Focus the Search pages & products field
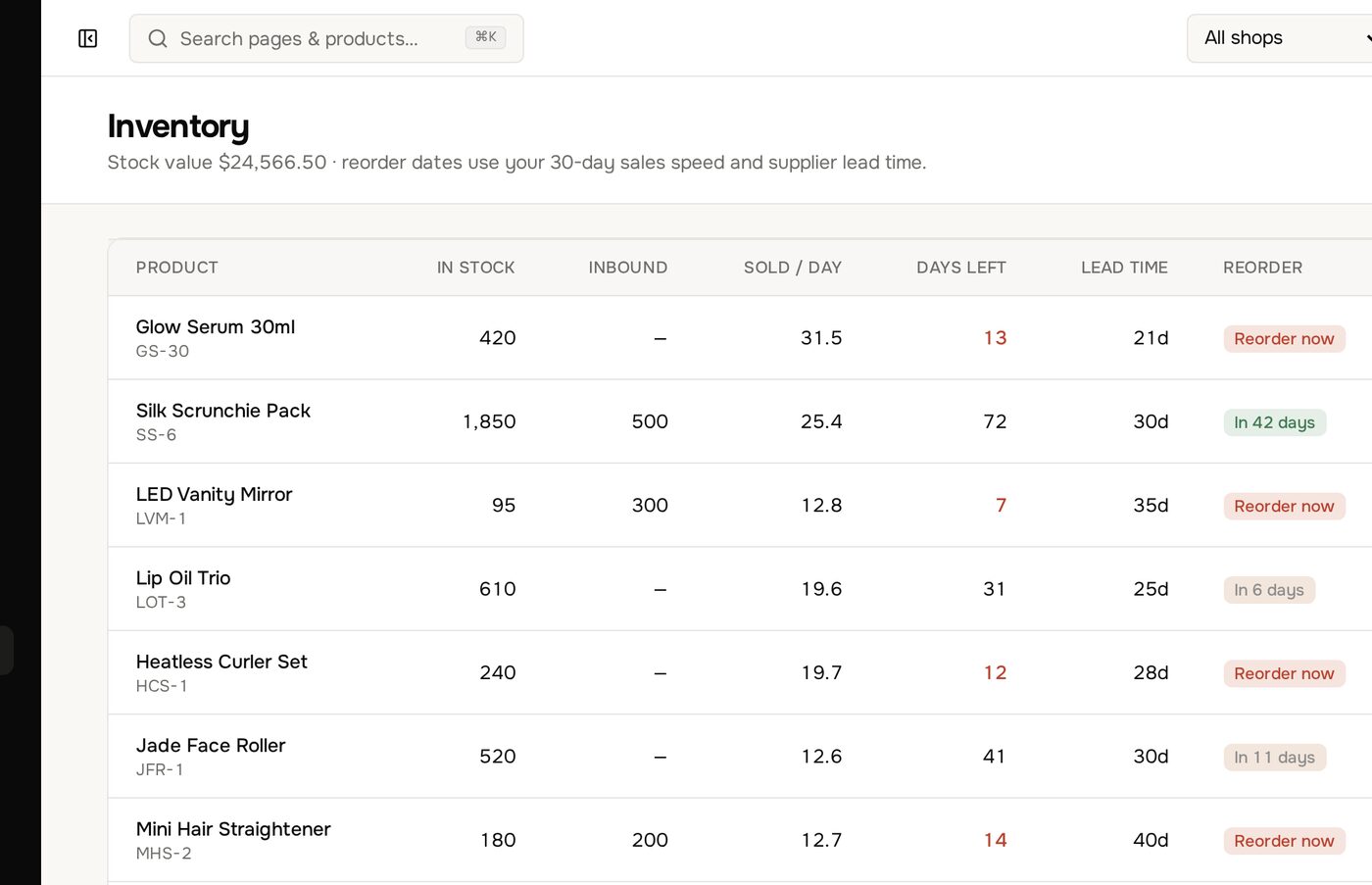The width and height of the screenshot is (1372, 885). point(326,38)
